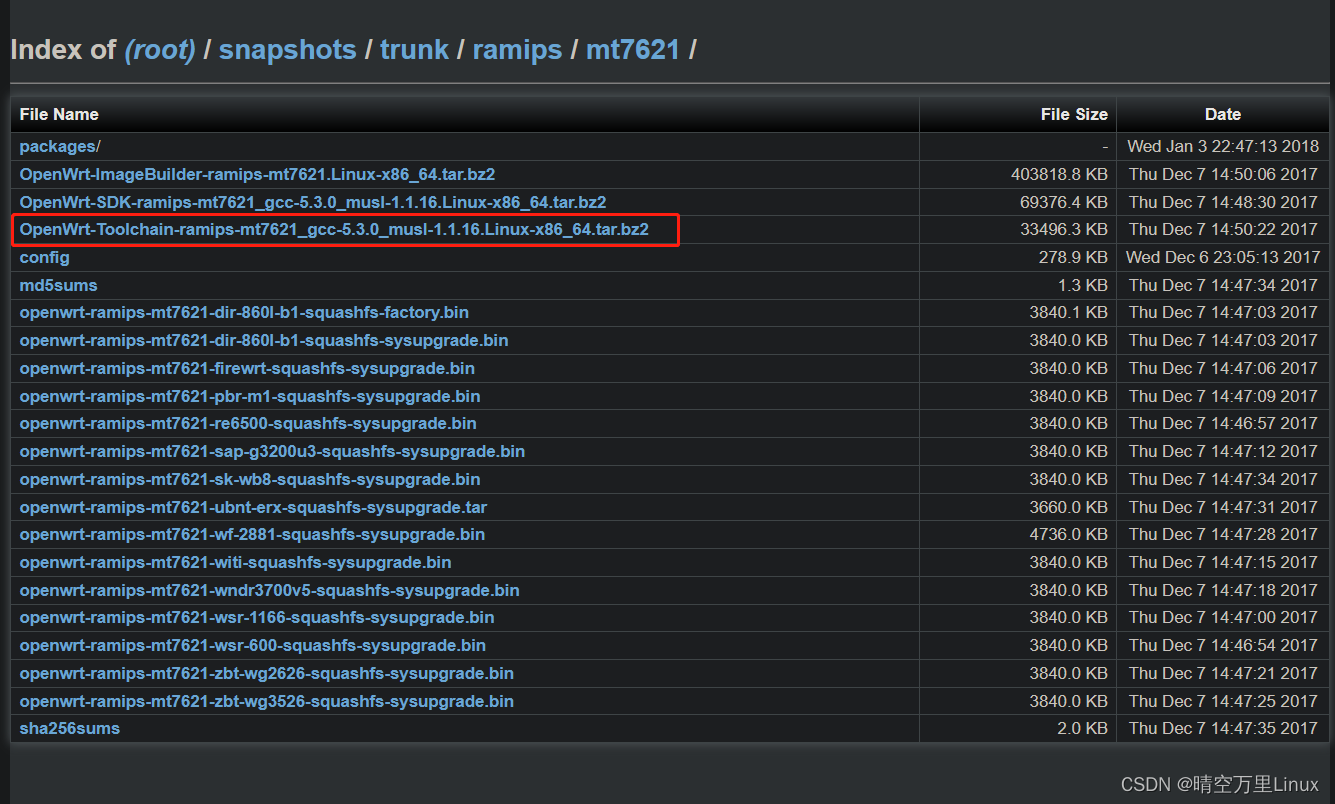
Task: Open the packages/ directory
Action: click(60, 146)
